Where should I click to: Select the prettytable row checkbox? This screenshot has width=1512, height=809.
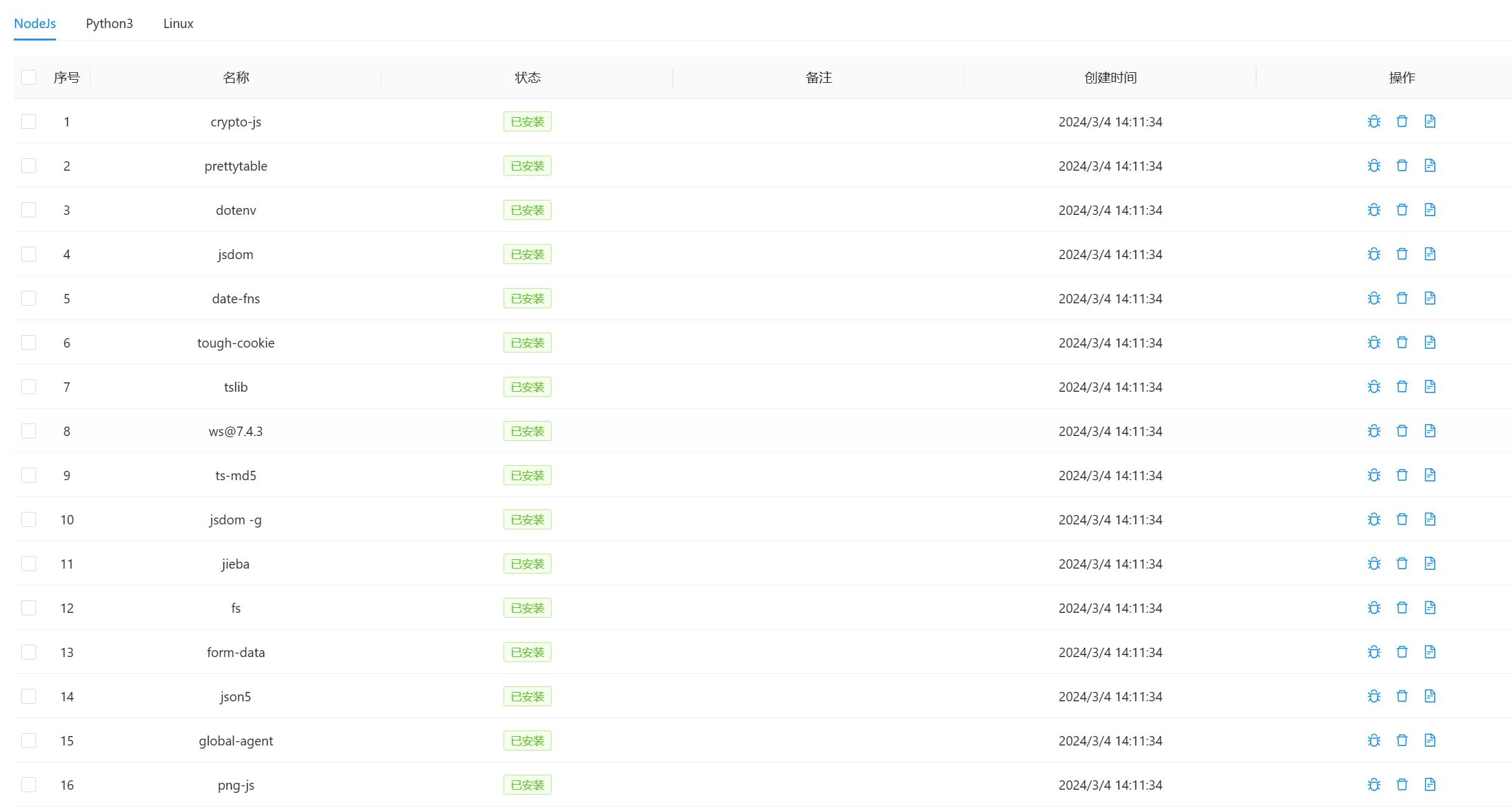[x=29, y=166]
